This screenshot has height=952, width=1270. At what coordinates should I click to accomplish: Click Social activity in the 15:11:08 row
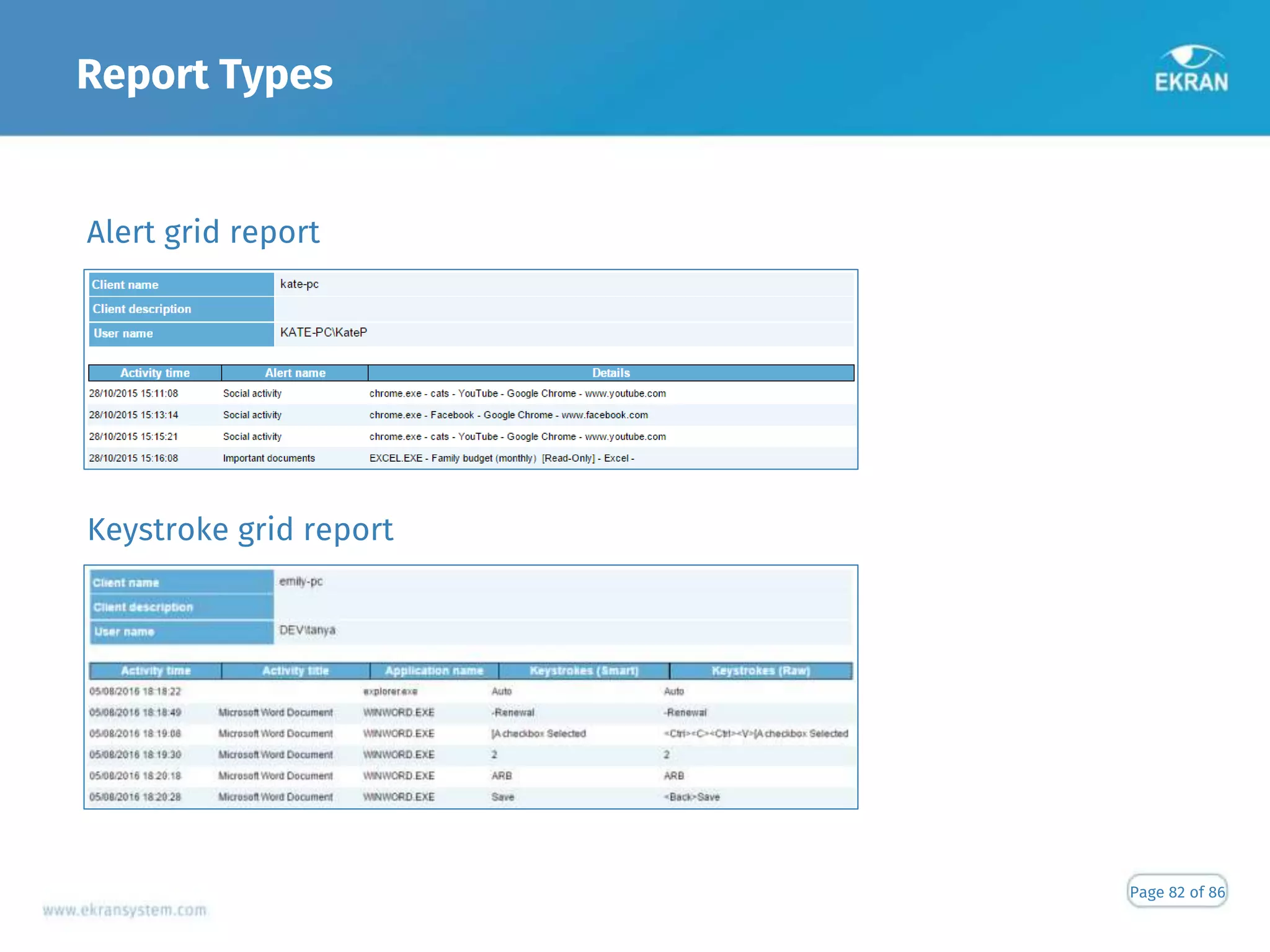pyautogui.click(x=252, y=394)
